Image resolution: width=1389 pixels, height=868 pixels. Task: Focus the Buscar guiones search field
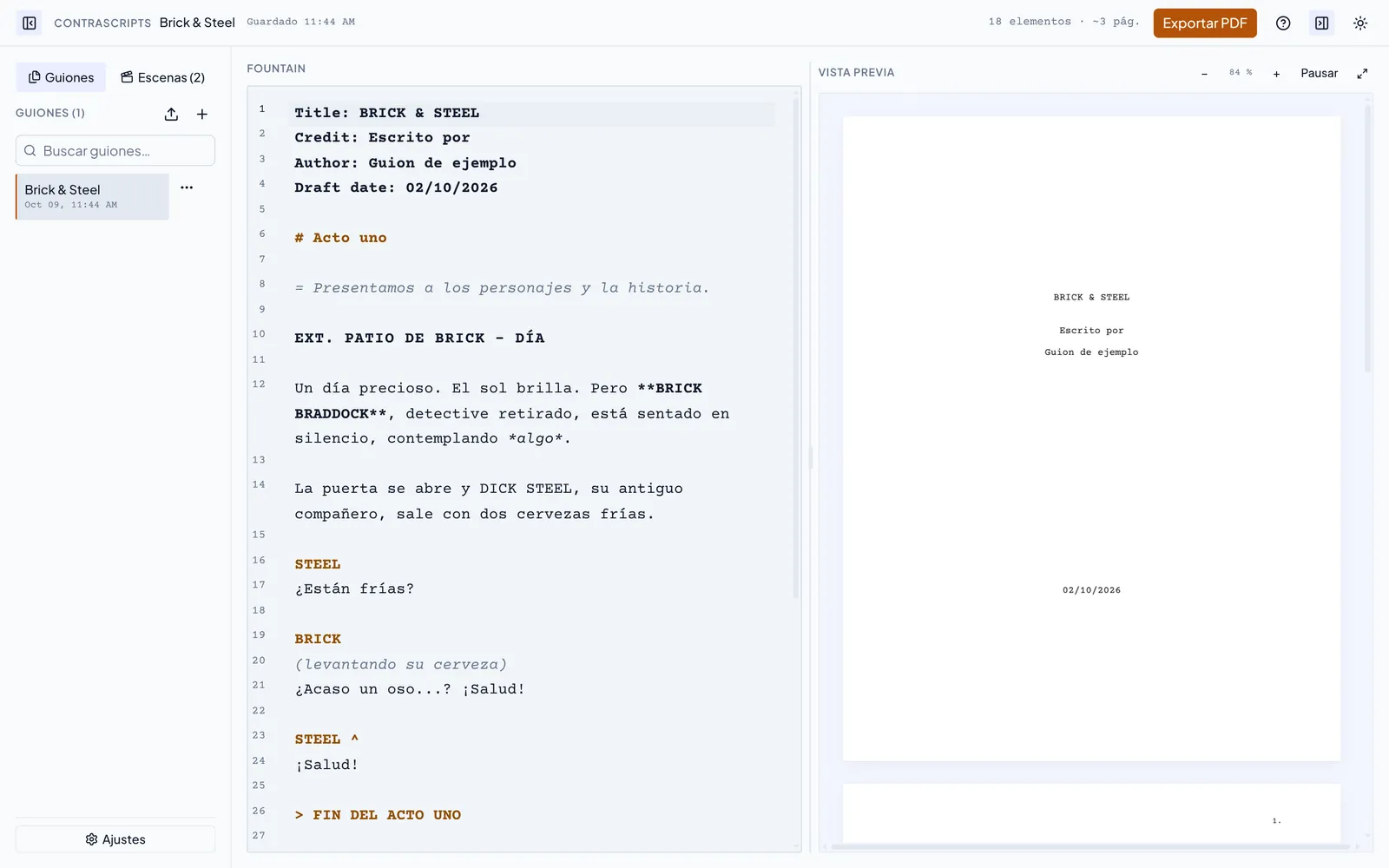click(115, 150)
